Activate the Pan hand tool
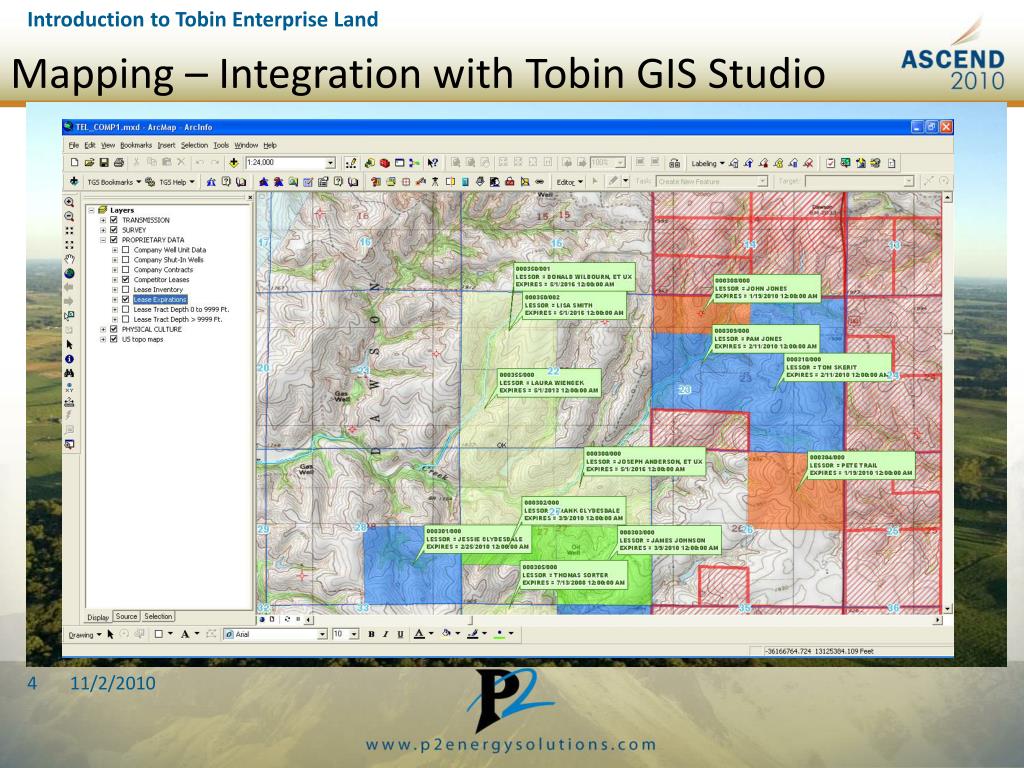 pyautogui.click(x=69, y=259)
